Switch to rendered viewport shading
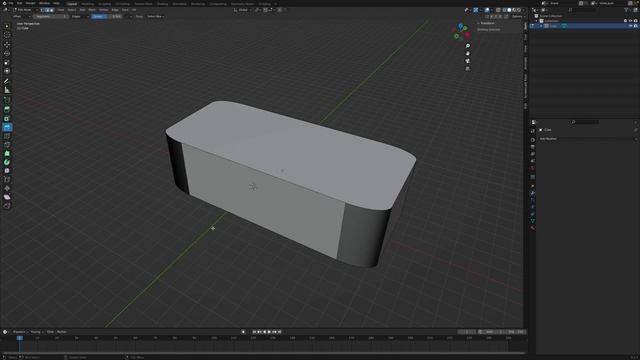 click(x=519, y=10)
